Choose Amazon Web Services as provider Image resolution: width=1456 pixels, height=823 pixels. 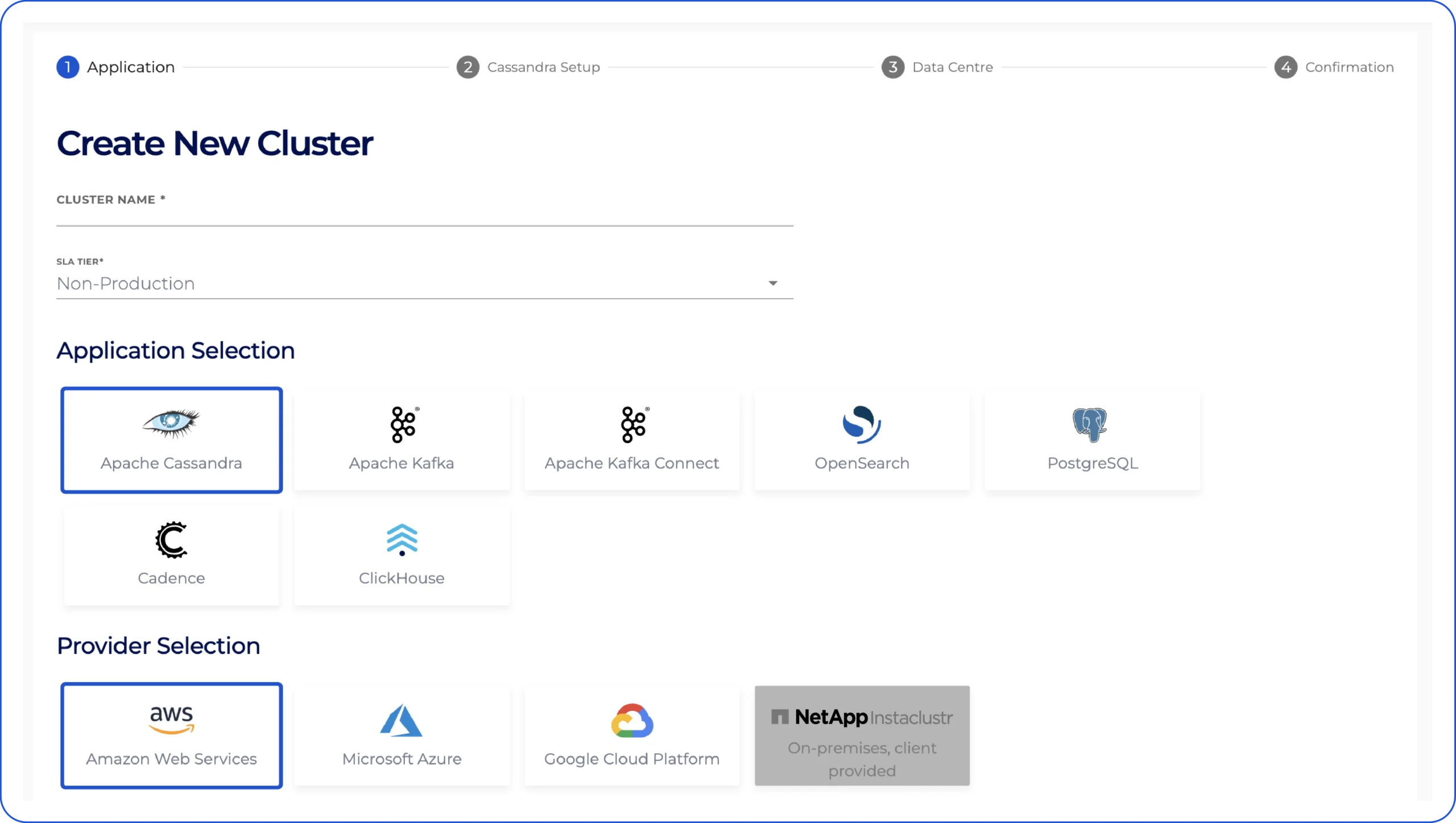coord(171,735)
